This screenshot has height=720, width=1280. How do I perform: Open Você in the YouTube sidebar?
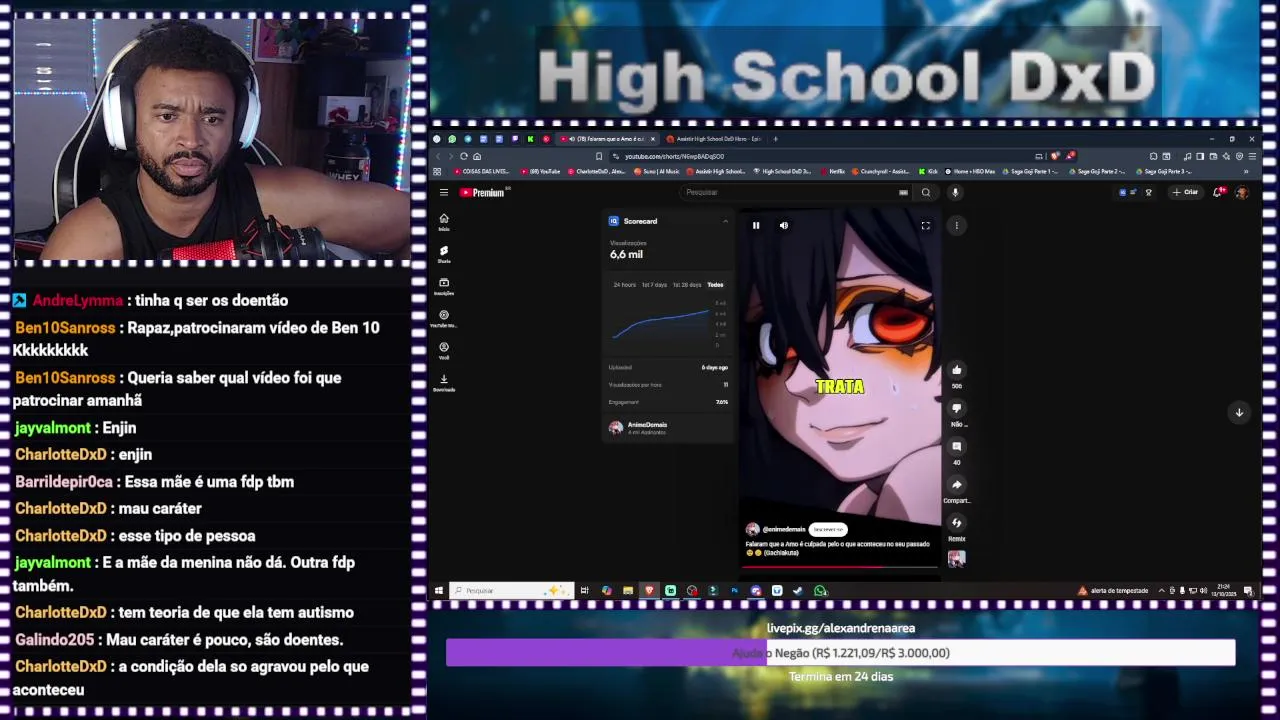pos(444,350)
